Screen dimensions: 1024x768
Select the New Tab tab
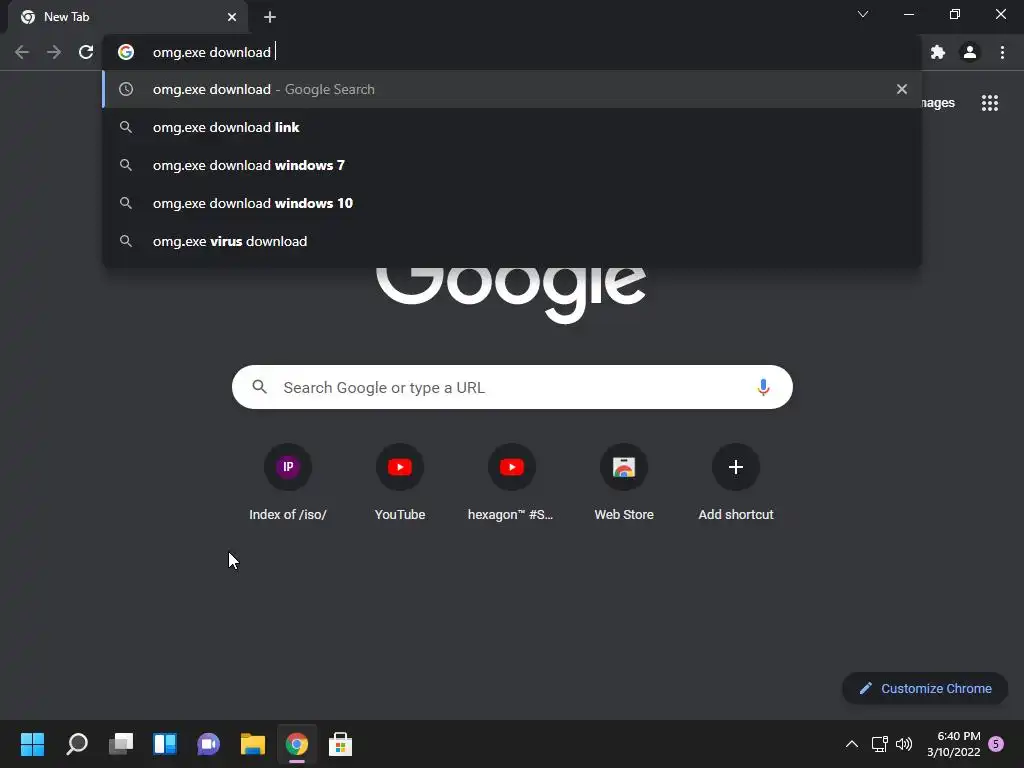tap(127, 17)
